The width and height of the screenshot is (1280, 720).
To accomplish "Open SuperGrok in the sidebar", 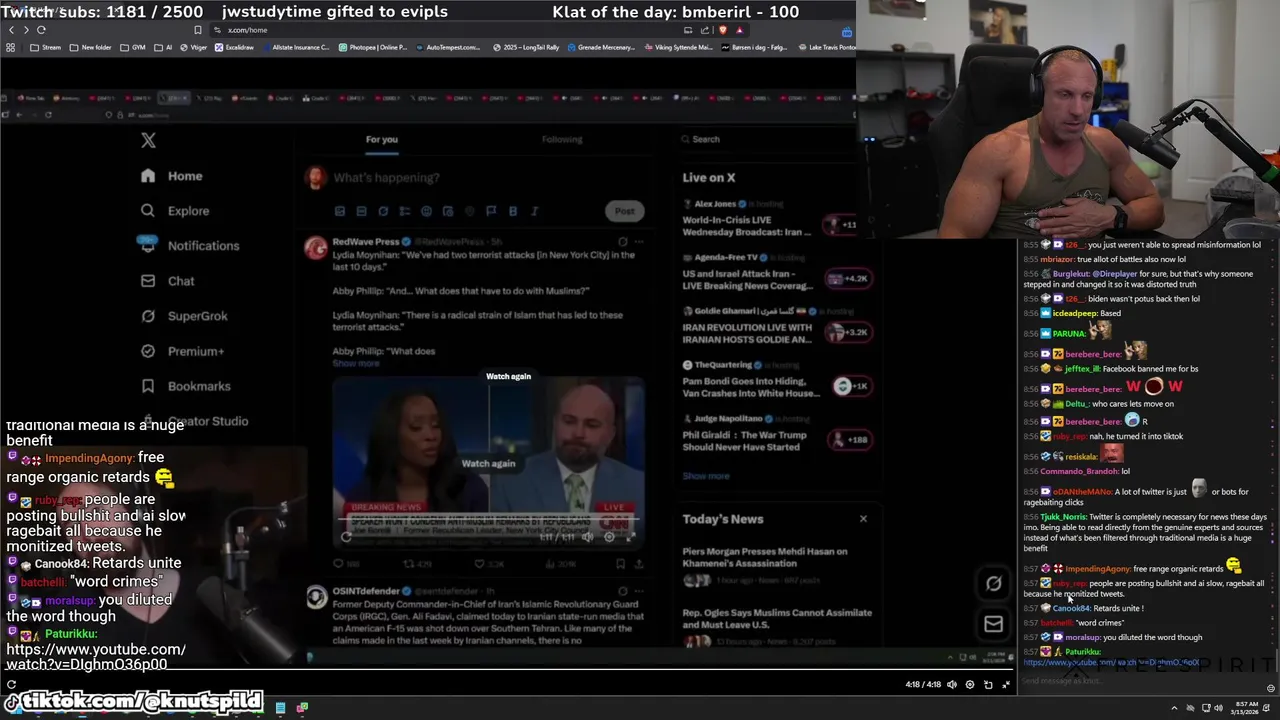I will [x=185, y=316].
